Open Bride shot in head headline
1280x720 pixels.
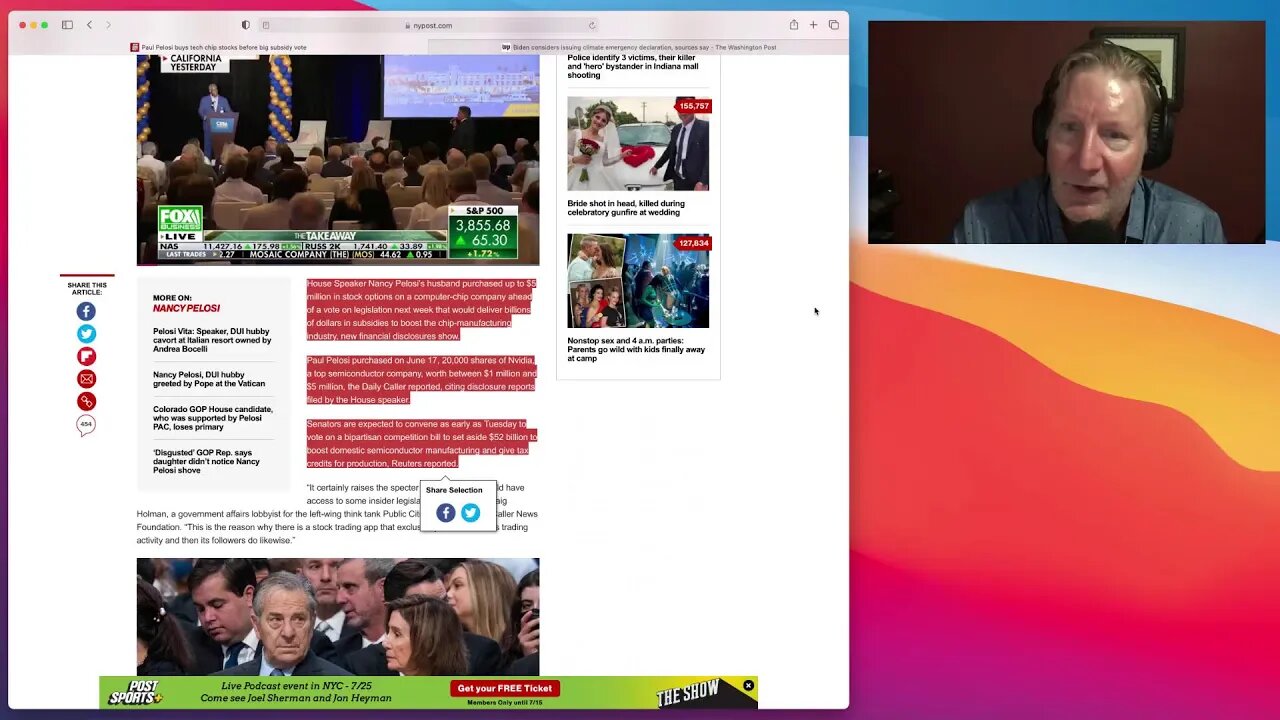[626, 208]
